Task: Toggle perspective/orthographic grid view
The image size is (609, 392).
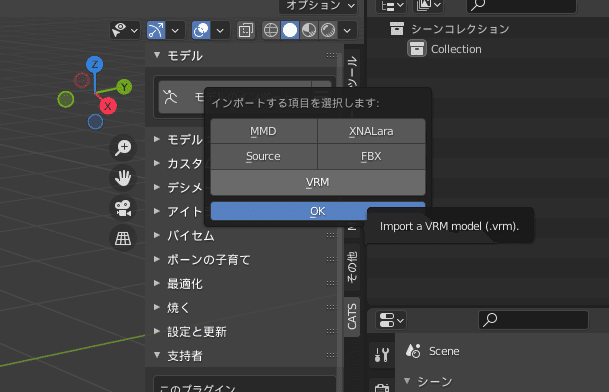Action: (x=123, y=238)
